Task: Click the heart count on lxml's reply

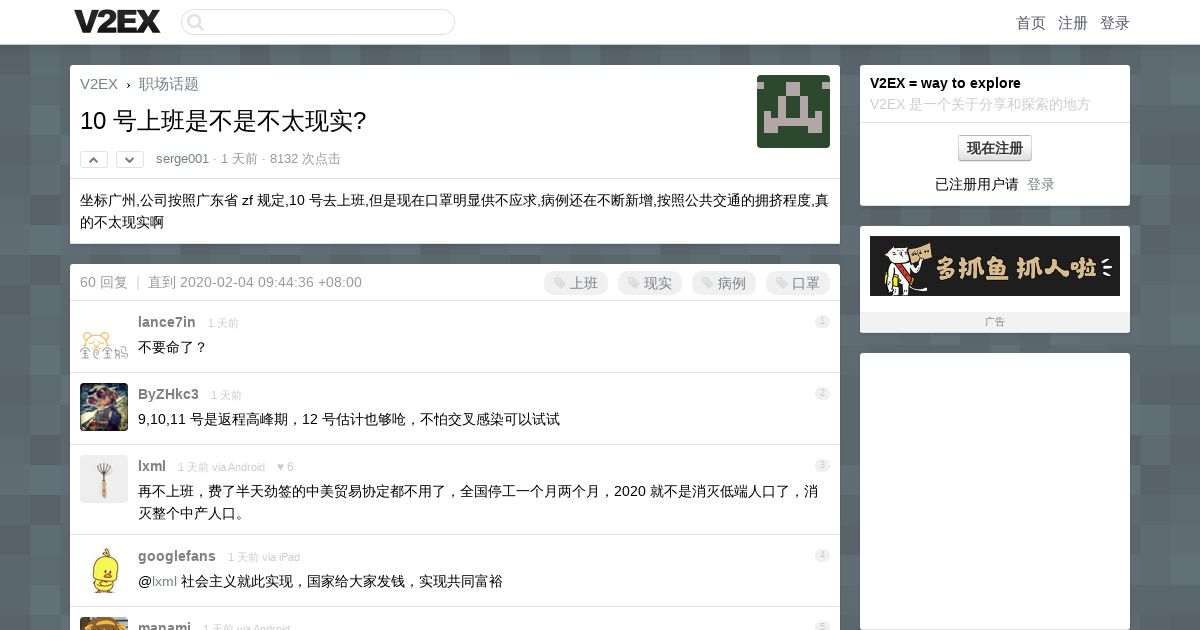Action: (285, 467)
